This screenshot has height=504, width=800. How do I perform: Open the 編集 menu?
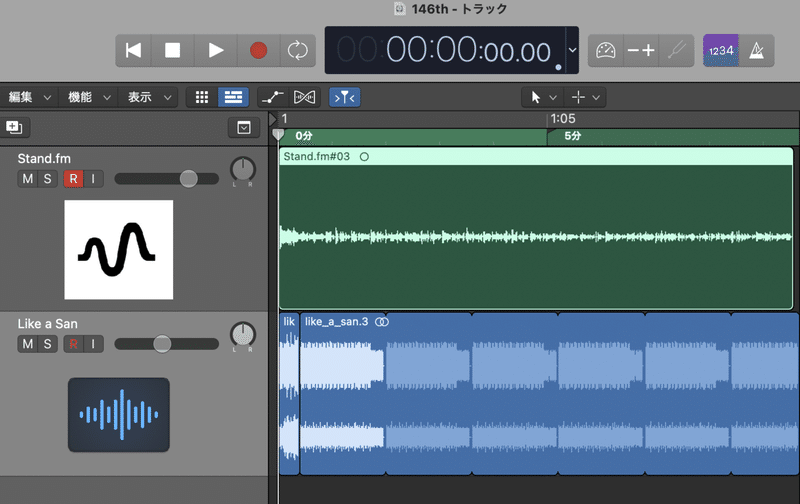tap(30, 97)
